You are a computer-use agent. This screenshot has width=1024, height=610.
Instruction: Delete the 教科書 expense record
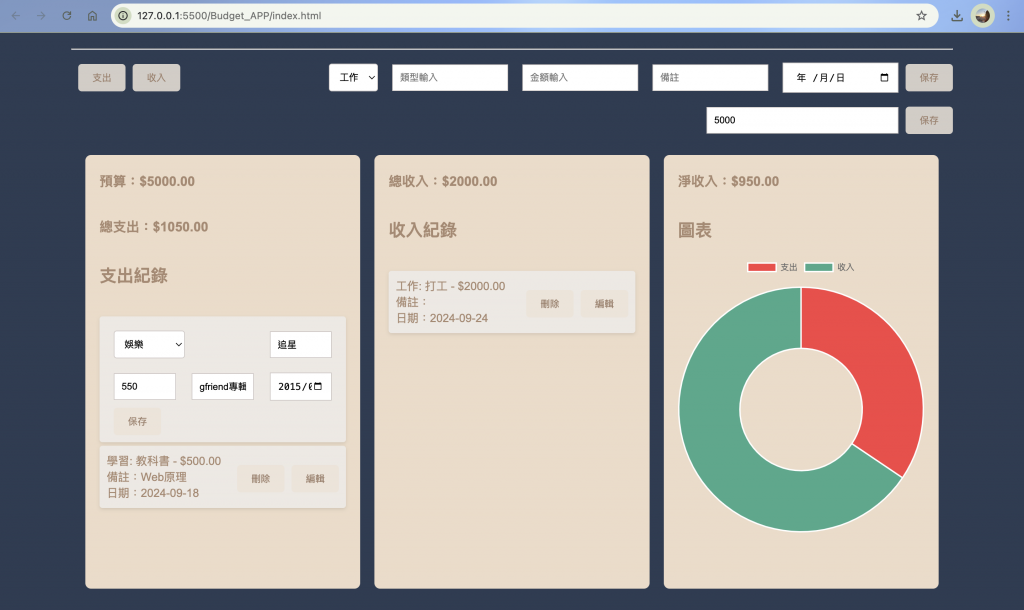point(261,479)
